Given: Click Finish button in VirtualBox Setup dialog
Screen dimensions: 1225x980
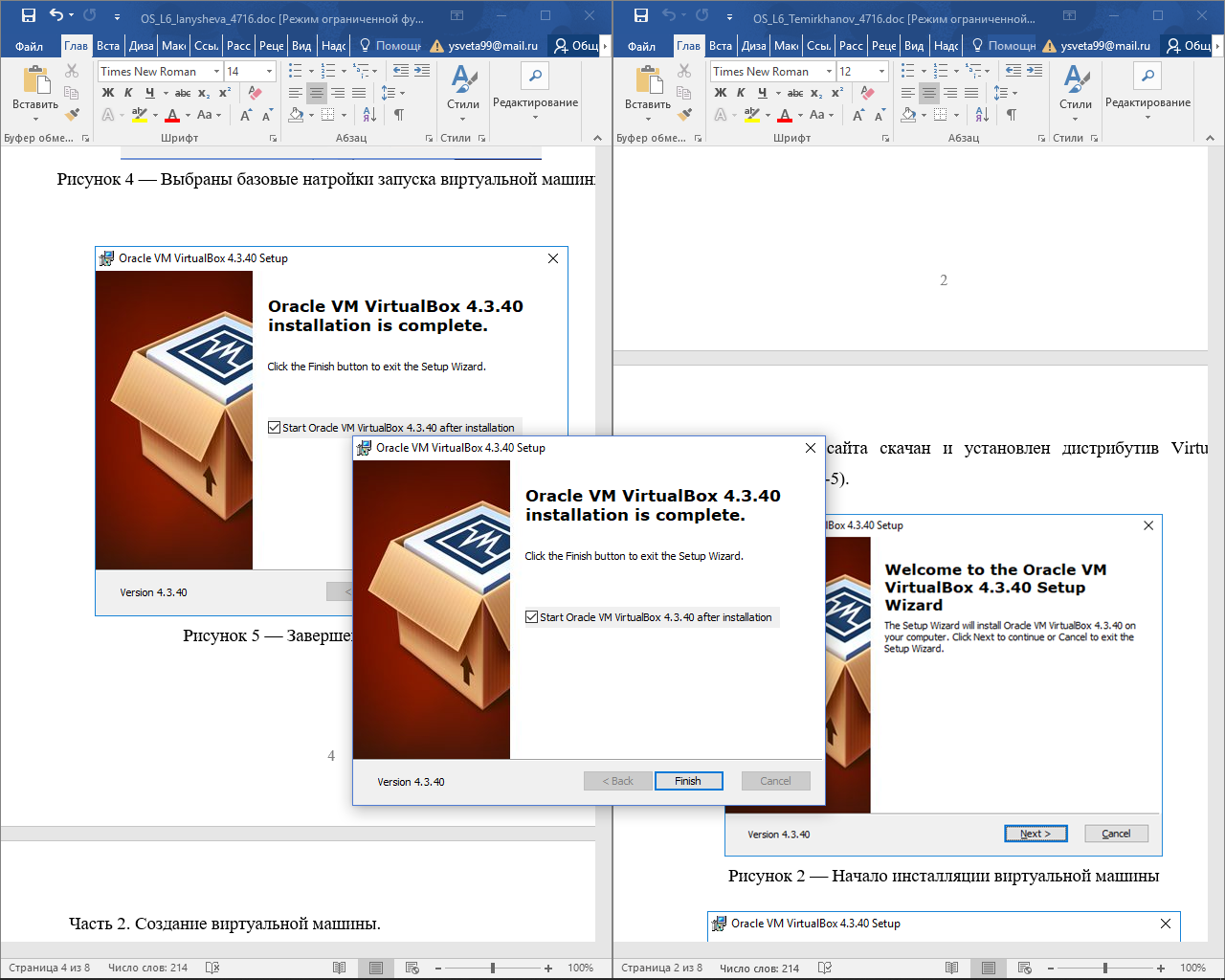Looking at the screenshot, I should tap(688, 781).
